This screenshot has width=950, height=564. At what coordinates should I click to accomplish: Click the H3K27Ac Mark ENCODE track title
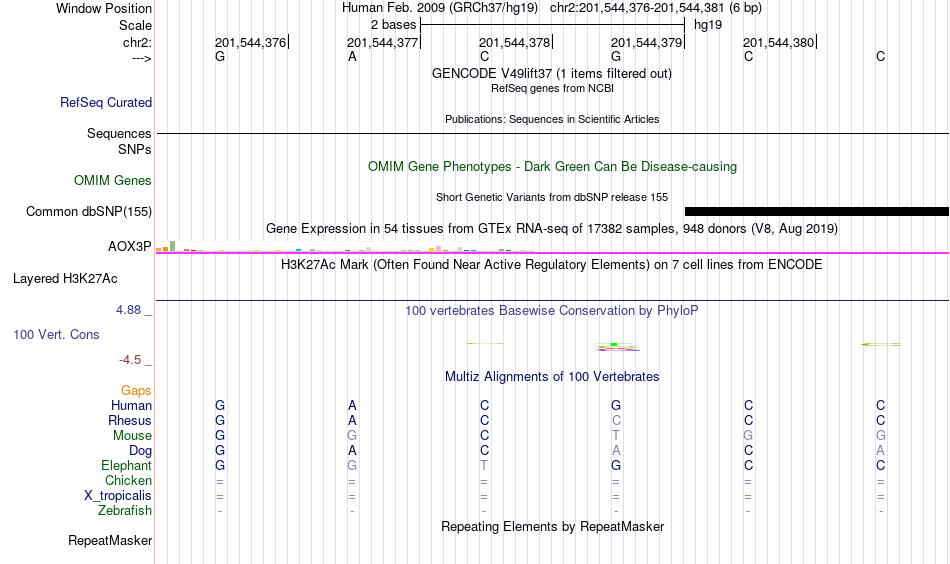click(x=552, y=265)
